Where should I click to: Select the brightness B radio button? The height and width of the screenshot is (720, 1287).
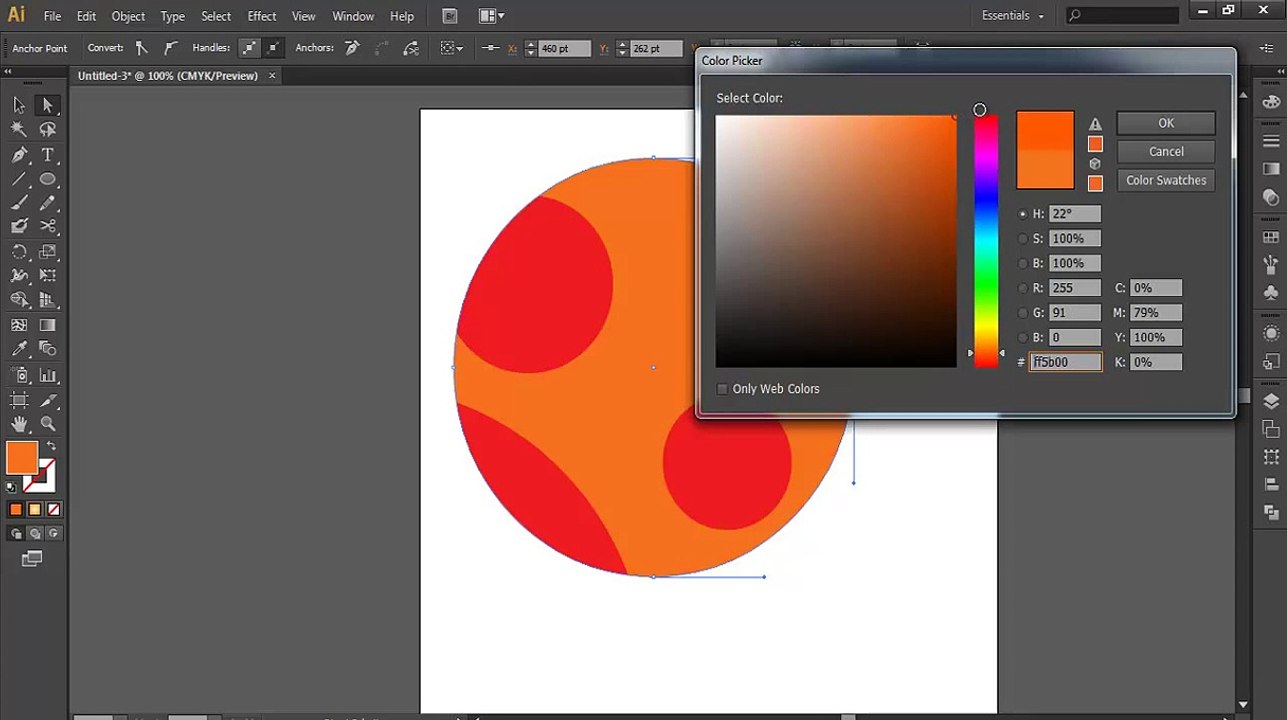click(x=1022, y=264)
